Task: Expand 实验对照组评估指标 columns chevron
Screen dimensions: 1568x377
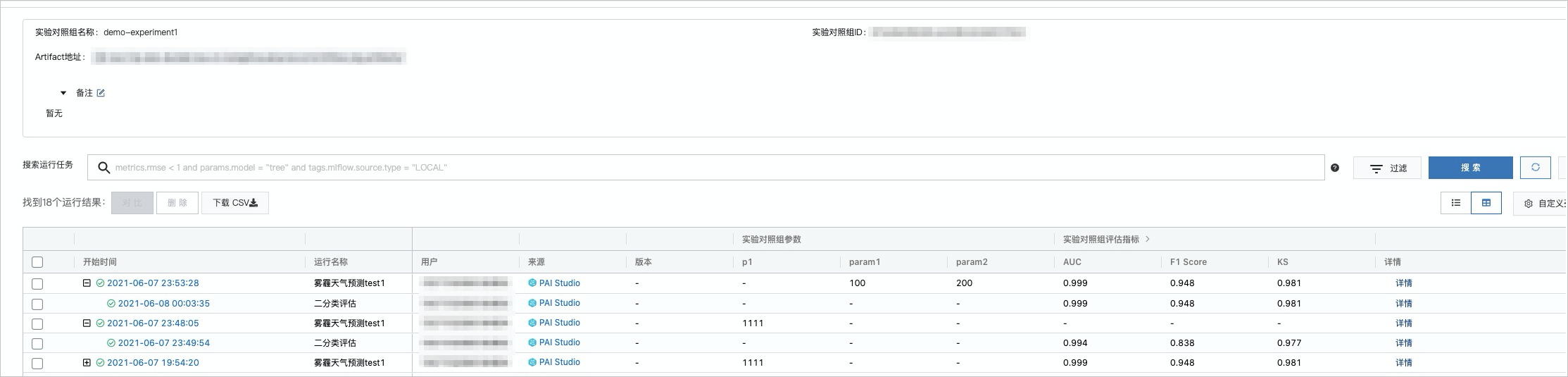Action: click(x=1148, y=239)
